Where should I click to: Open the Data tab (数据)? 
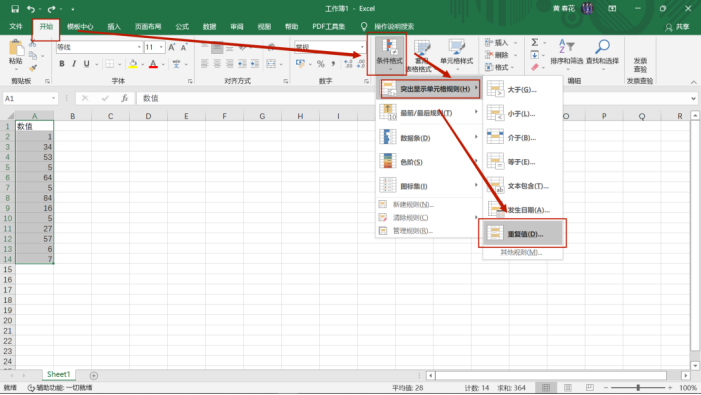[x=209, y=27]
